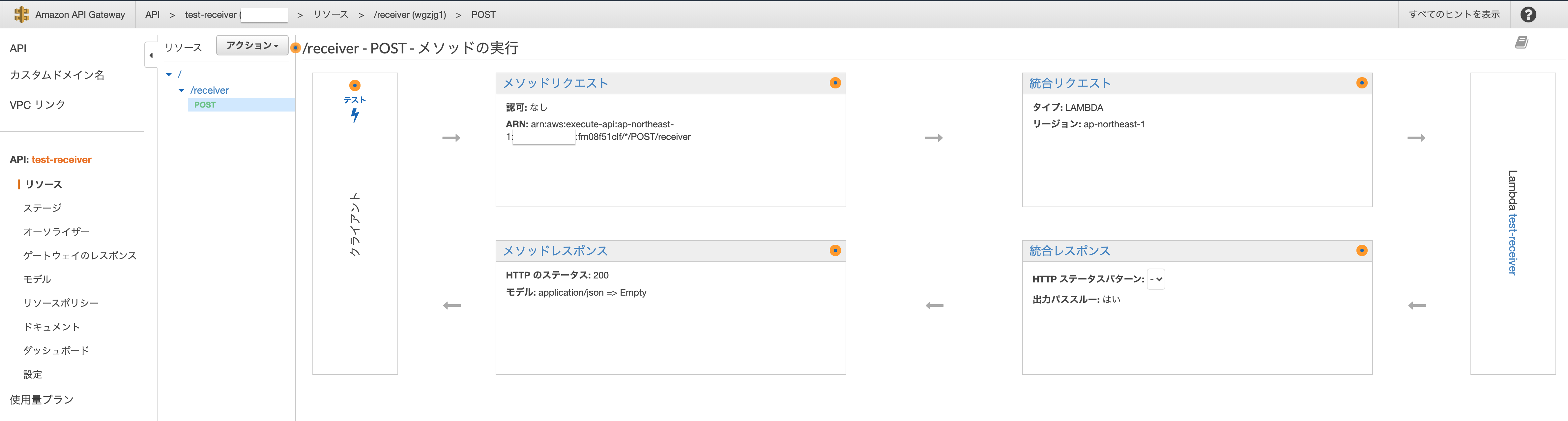Click the すべてのヒントを表示 button

coord(1454,15)
